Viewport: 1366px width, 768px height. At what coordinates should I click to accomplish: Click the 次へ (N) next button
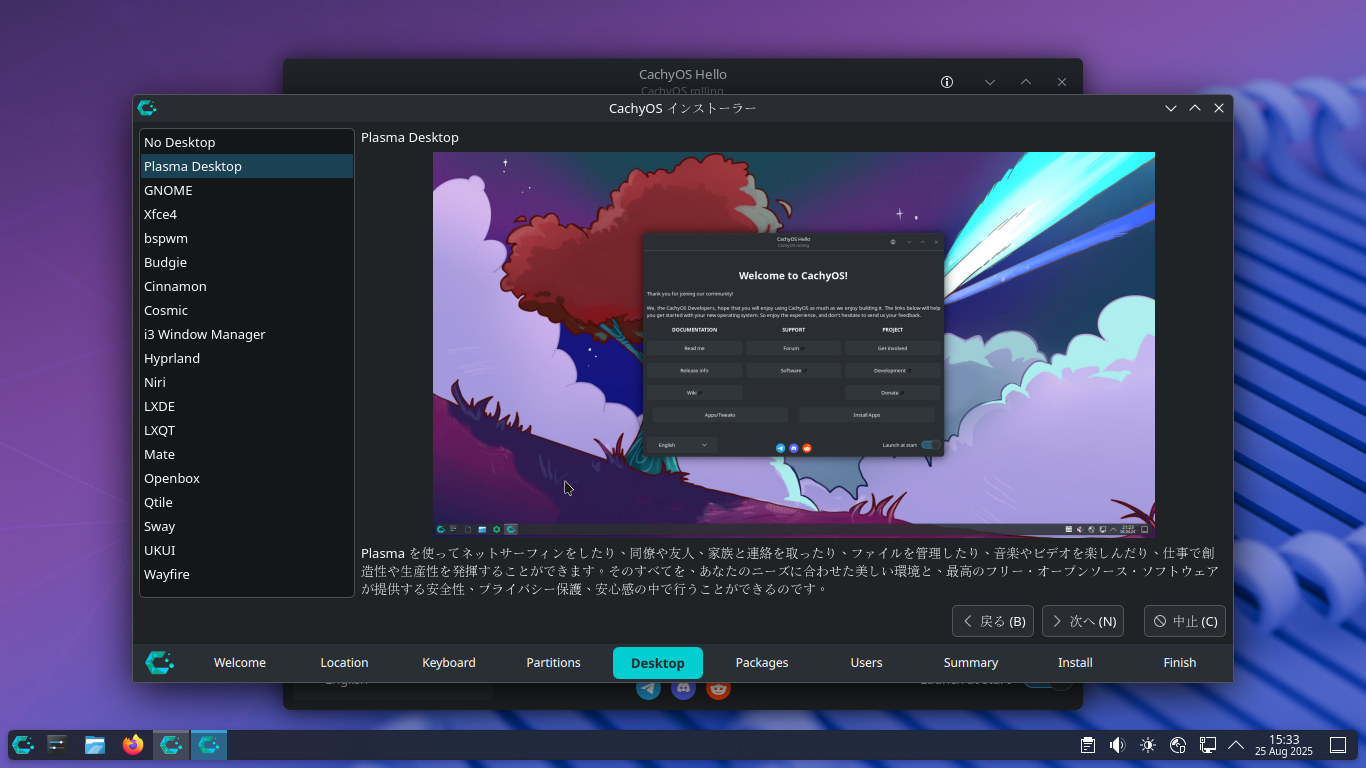(1083, 621)
